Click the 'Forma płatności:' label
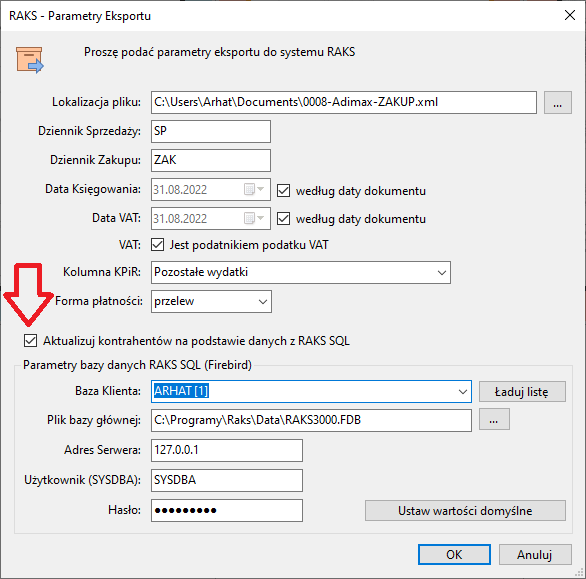This screenshot has height=579, width=586. (x=99, y=301)
